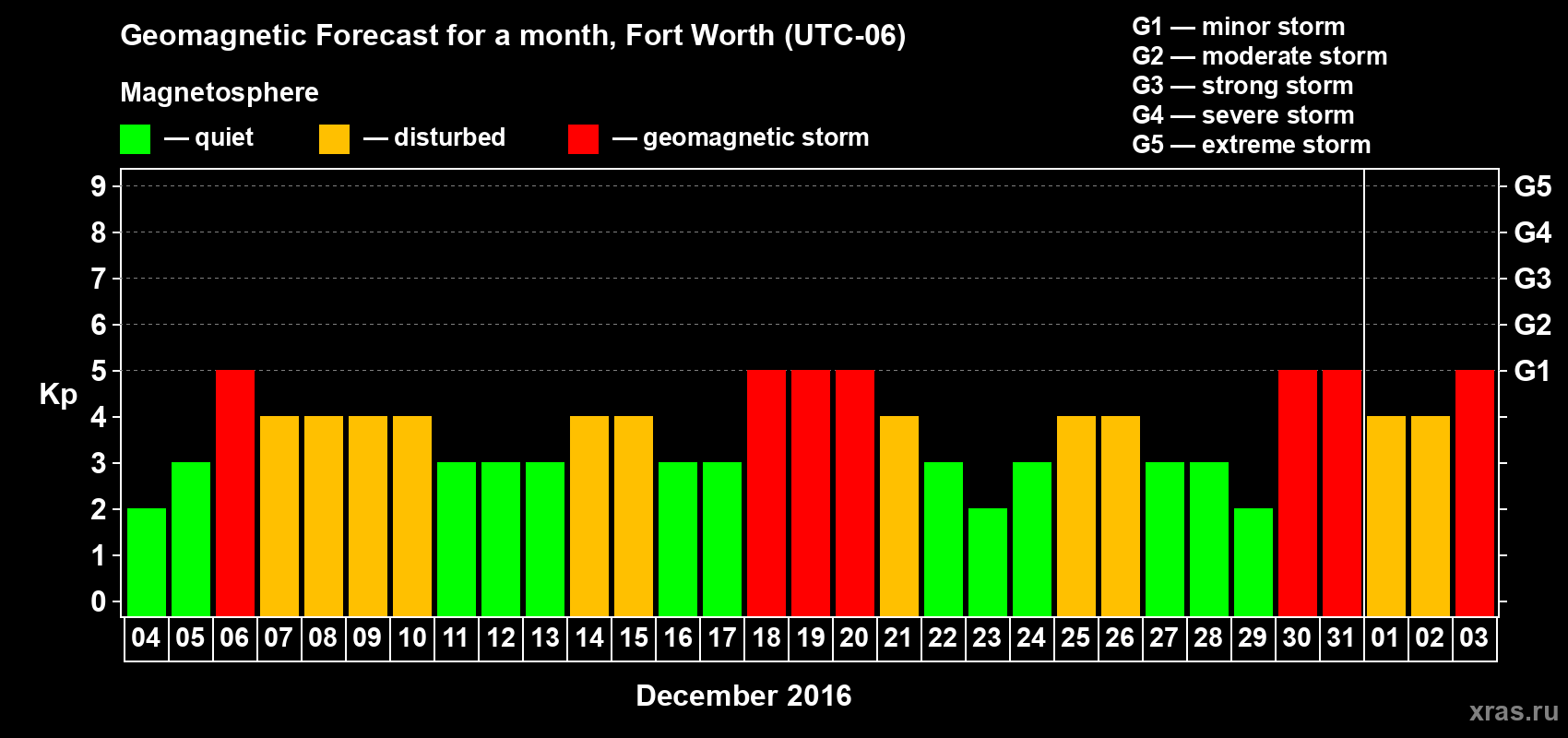Click the '— disturbed' legend text

click(434, 137)
